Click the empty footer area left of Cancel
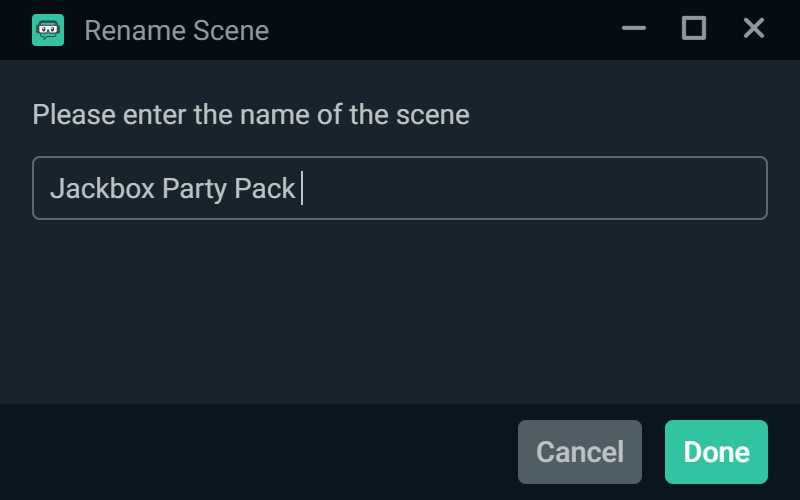 click(x=250, y=452)
